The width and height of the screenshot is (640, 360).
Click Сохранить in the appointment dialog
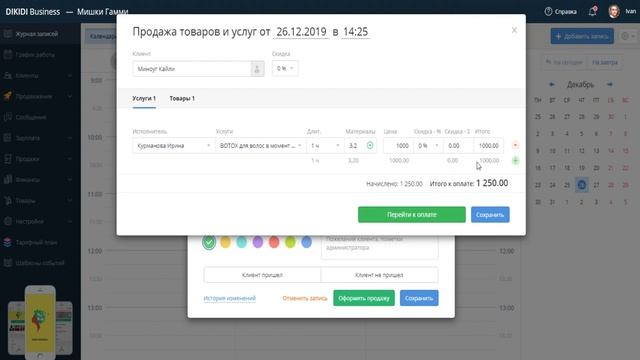(419, 298)
